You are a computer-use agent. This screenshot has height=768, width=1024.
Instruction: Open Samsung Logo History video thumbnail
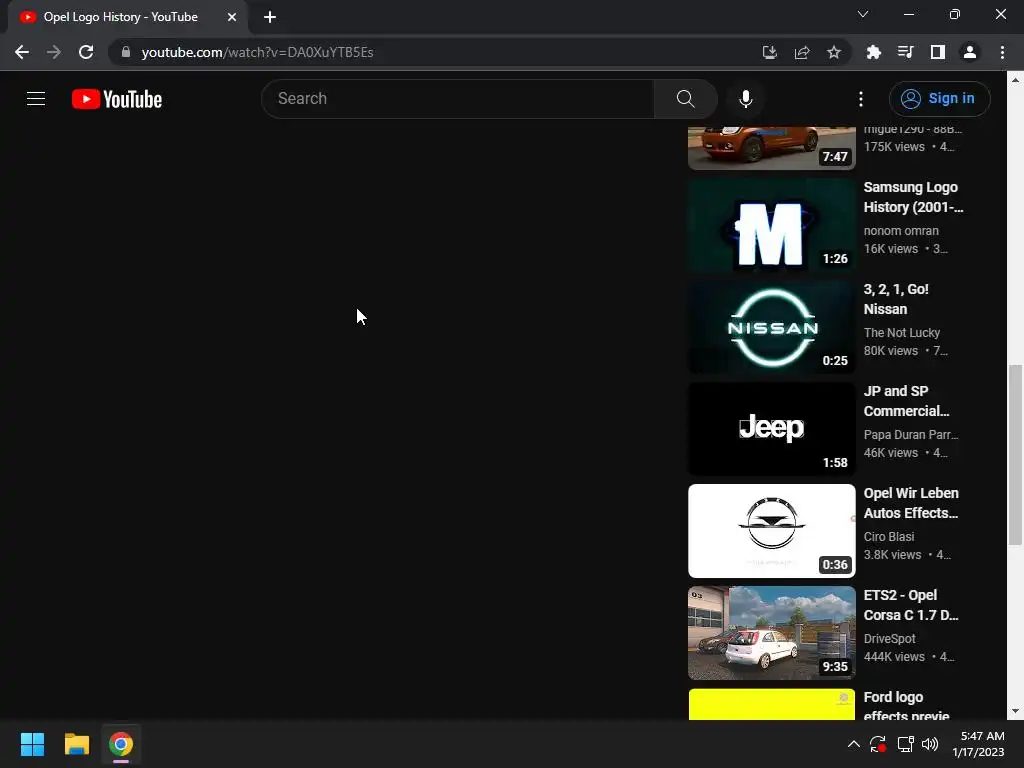coord(771,225)
